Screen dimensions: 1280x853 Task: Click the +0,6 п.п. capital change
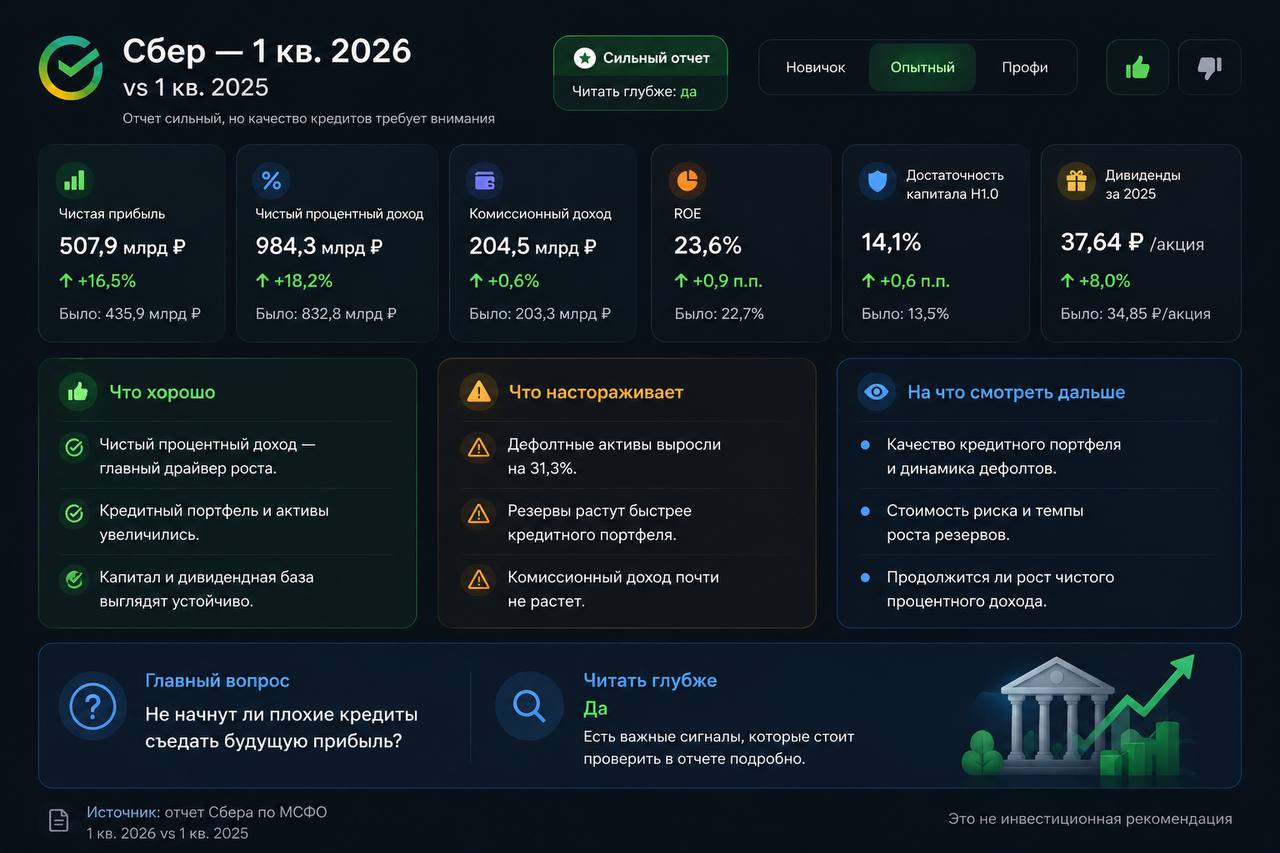pyautogui.click(x=905, y=281)
